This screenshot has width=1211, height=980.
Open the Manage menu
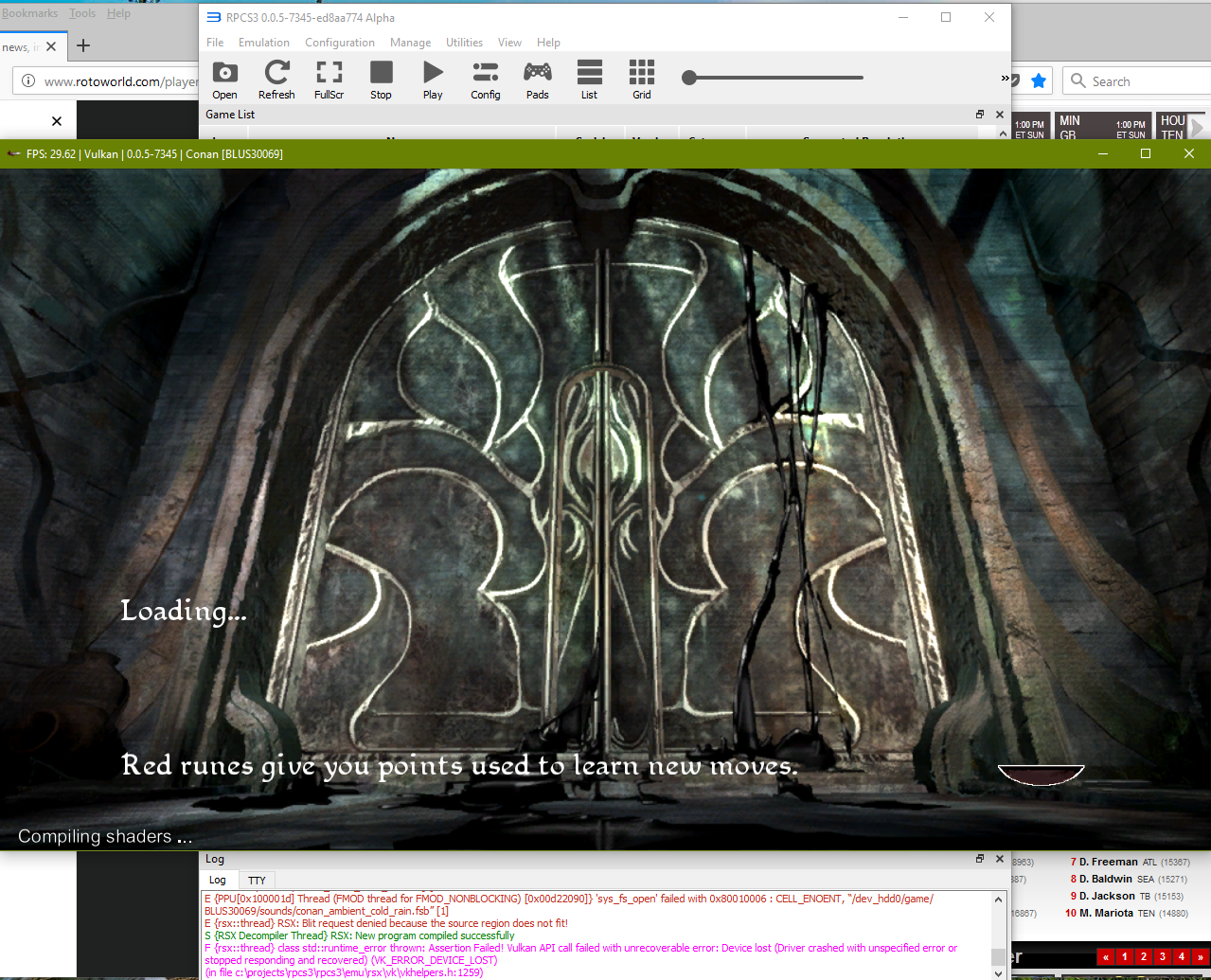click(x=410, y=43)
